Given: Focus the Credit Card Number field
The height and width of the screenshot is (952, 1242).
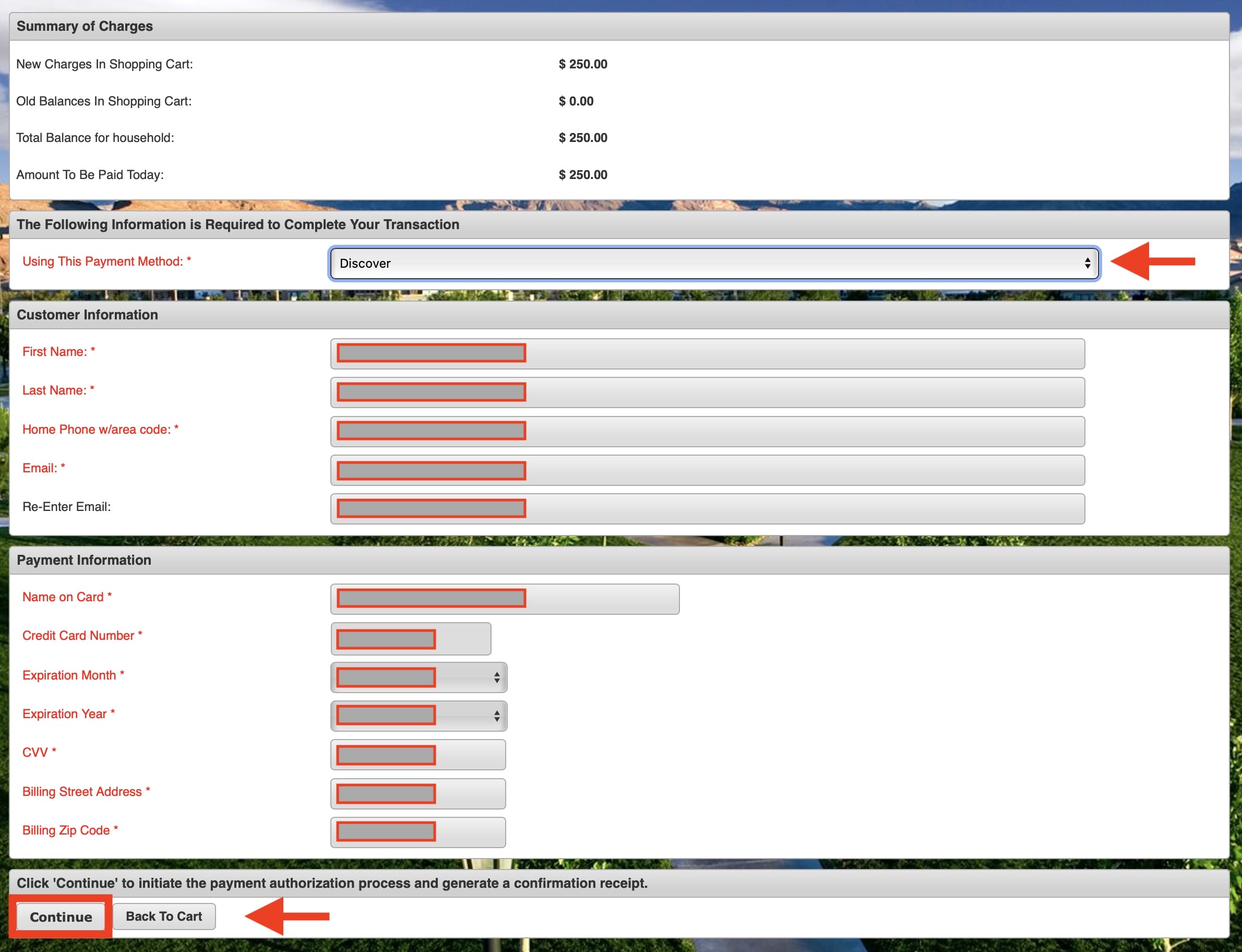Looking at the screenshot, I should coord(410,639).
